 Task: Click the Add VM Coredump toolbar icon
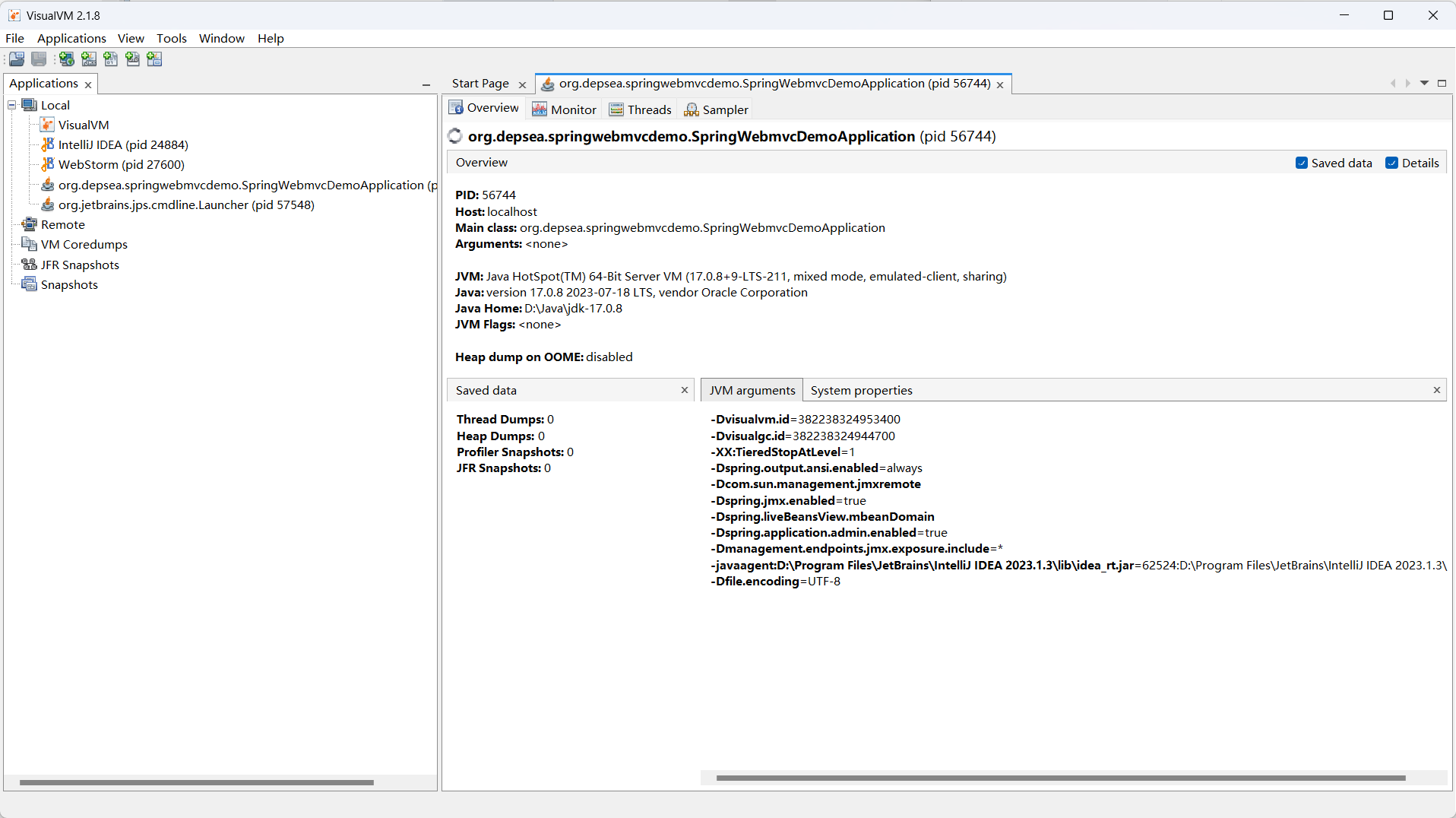click(111, 59)
